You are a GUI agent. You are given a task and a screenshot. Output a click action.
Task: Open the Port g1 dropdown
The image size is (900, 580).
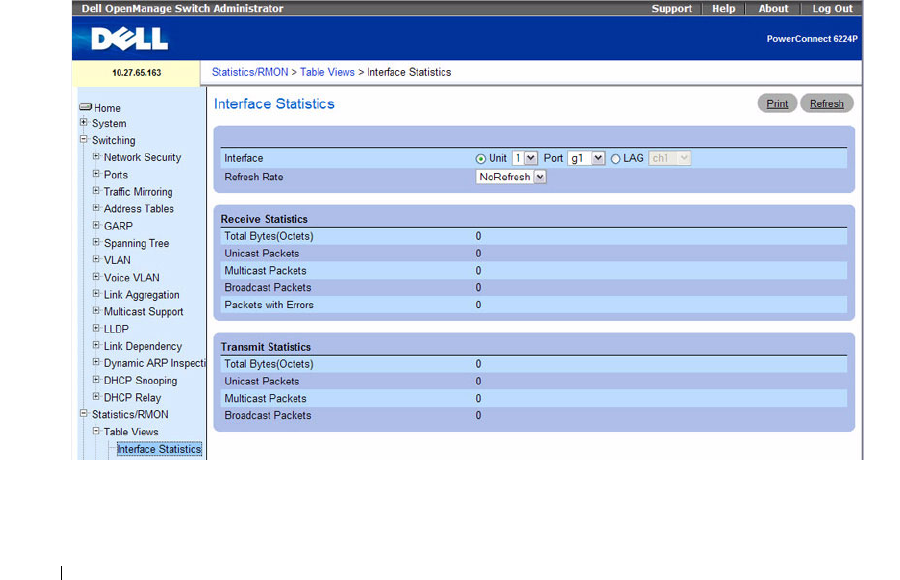point(586,158)
